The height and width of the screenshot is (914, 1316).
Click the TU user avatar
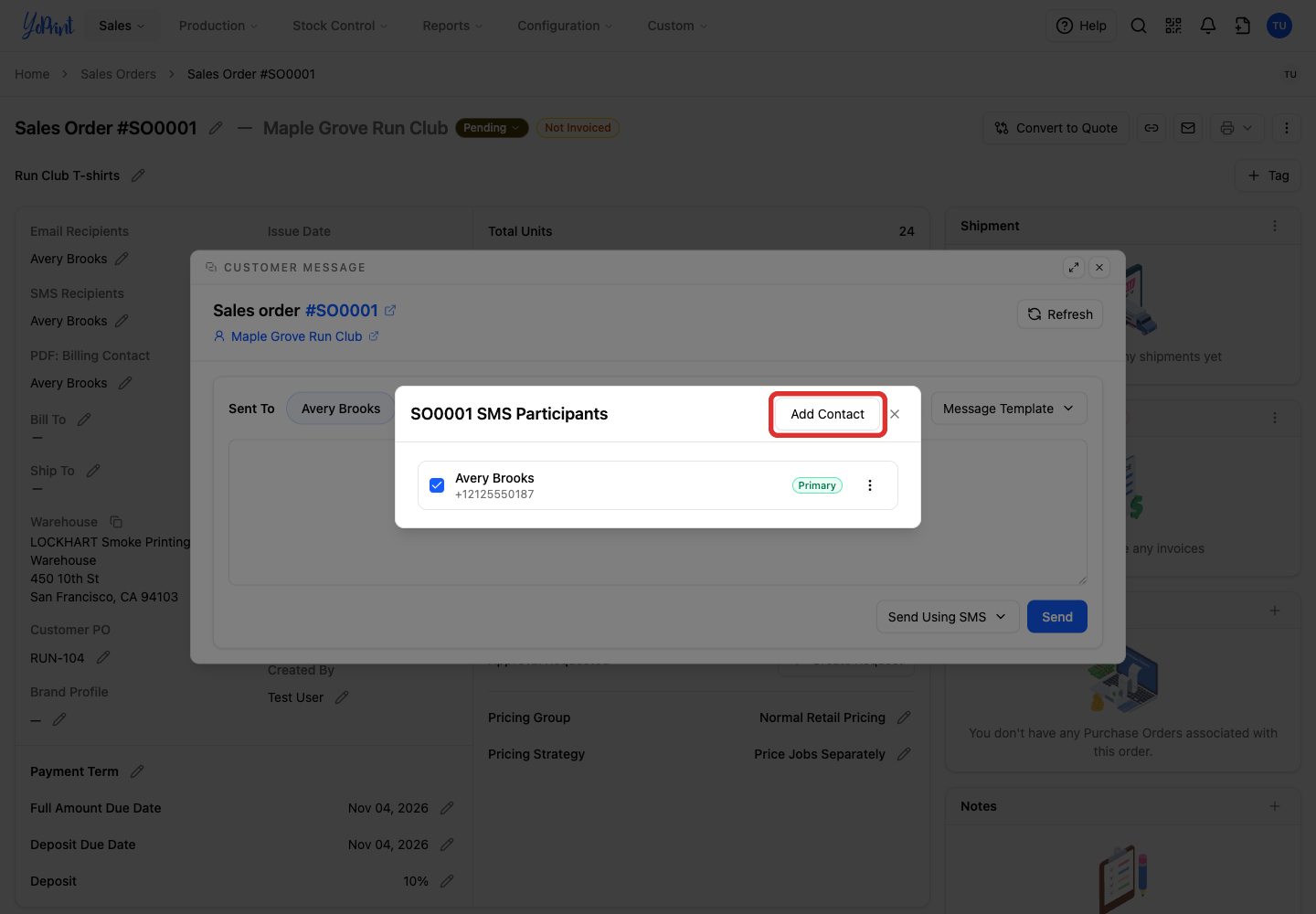[x=1279, y=26]
